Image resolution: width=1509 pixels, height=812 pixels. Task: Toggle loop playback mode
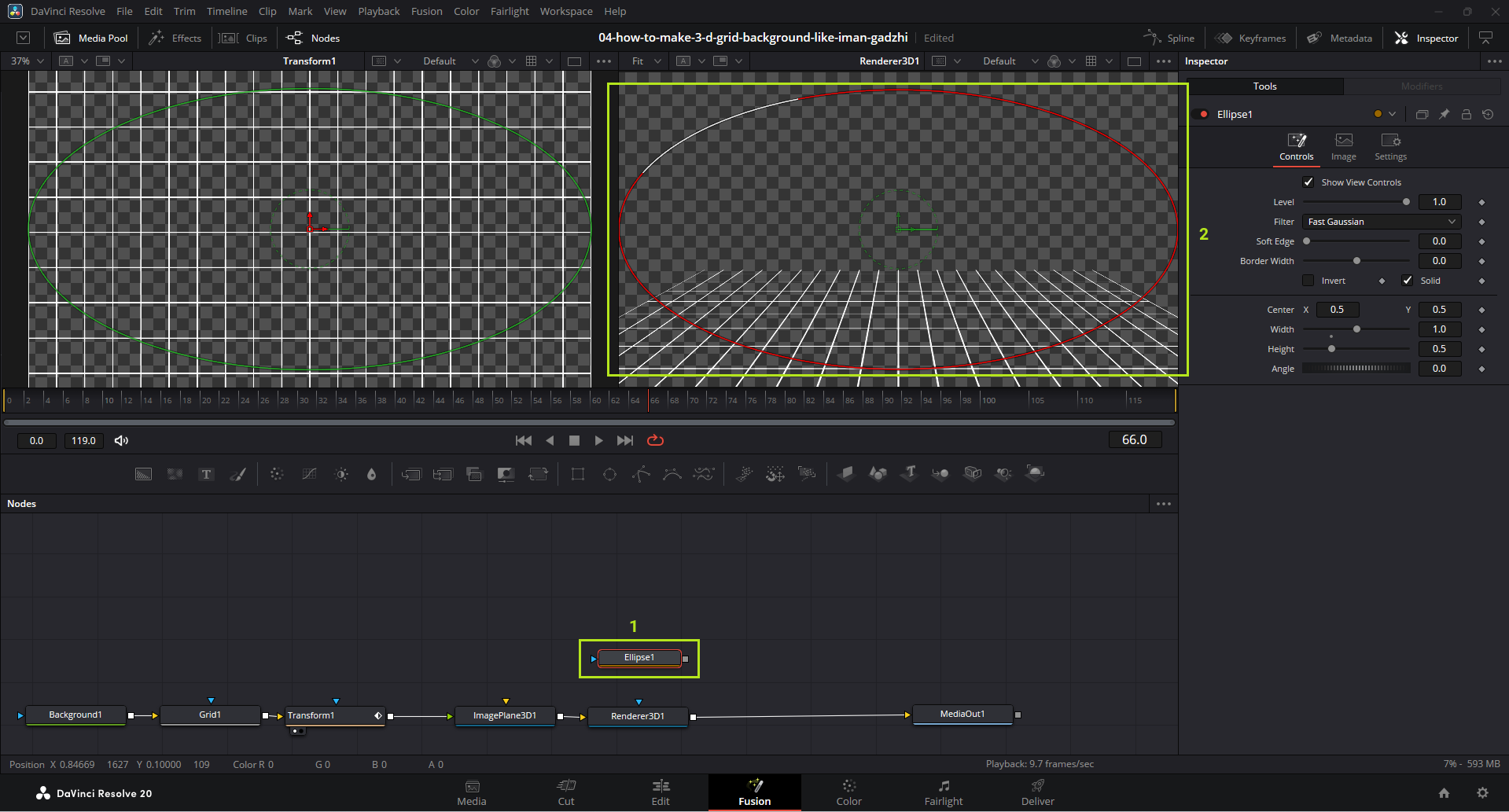tap(655, 440)
